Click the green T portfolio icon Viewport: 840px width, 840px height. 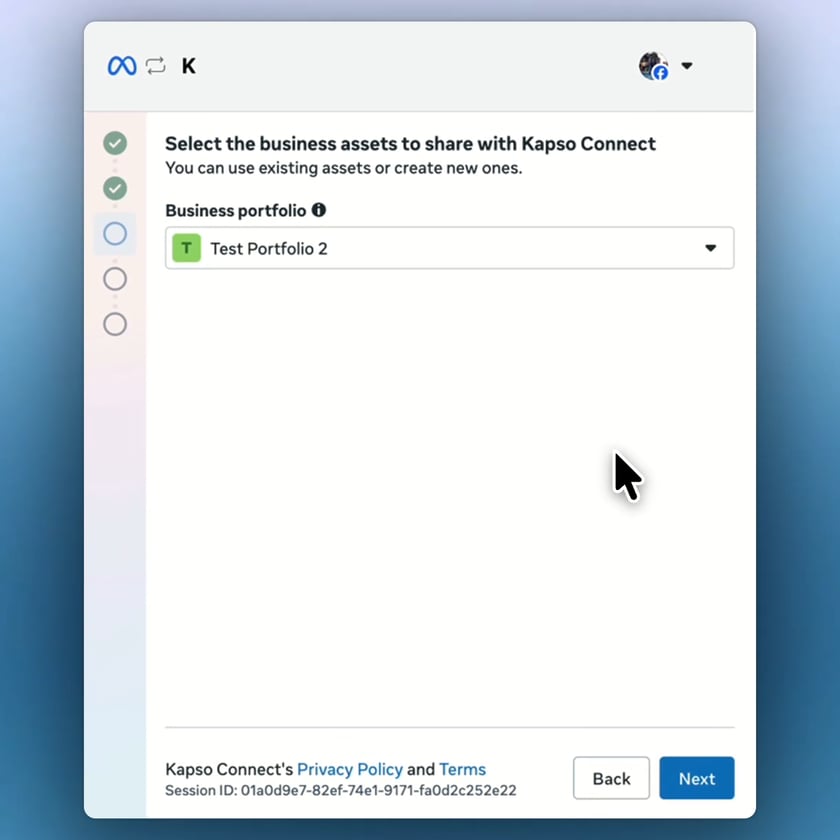186,248
